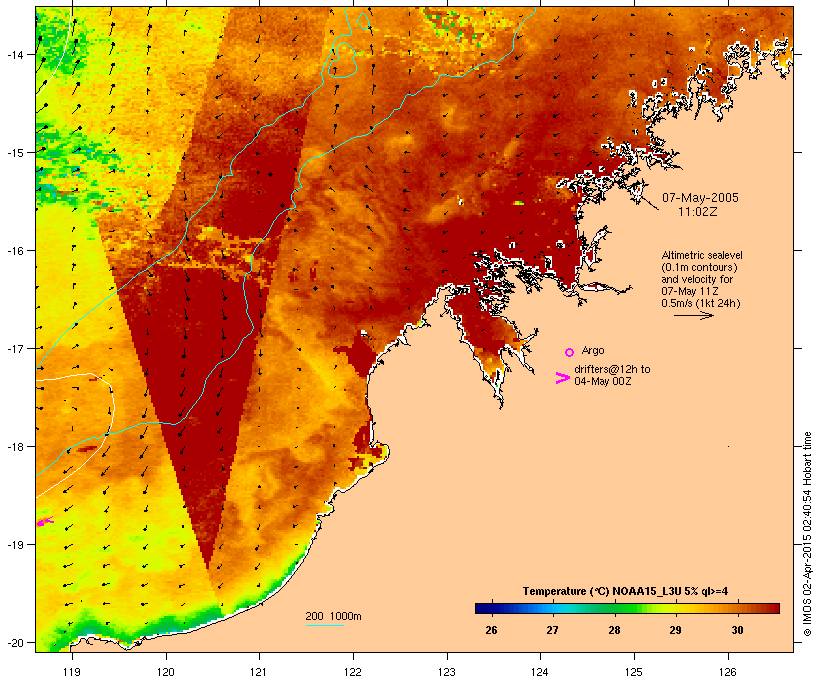Click the 'Argo' legend label
Image resolution: width=820 pixels, height=680 pixels.
593,350
